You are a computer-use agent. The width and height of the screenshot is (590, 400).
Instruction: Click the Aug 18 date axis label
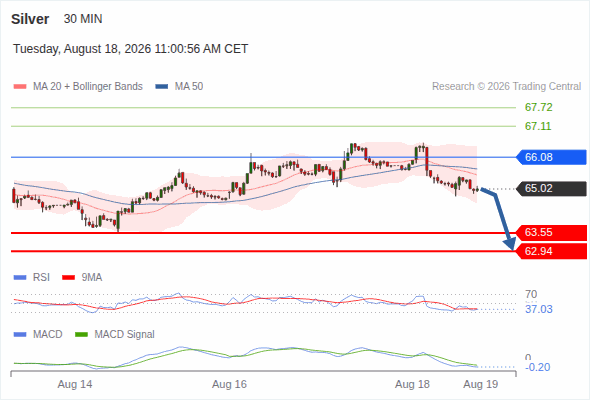coord(412,384)
